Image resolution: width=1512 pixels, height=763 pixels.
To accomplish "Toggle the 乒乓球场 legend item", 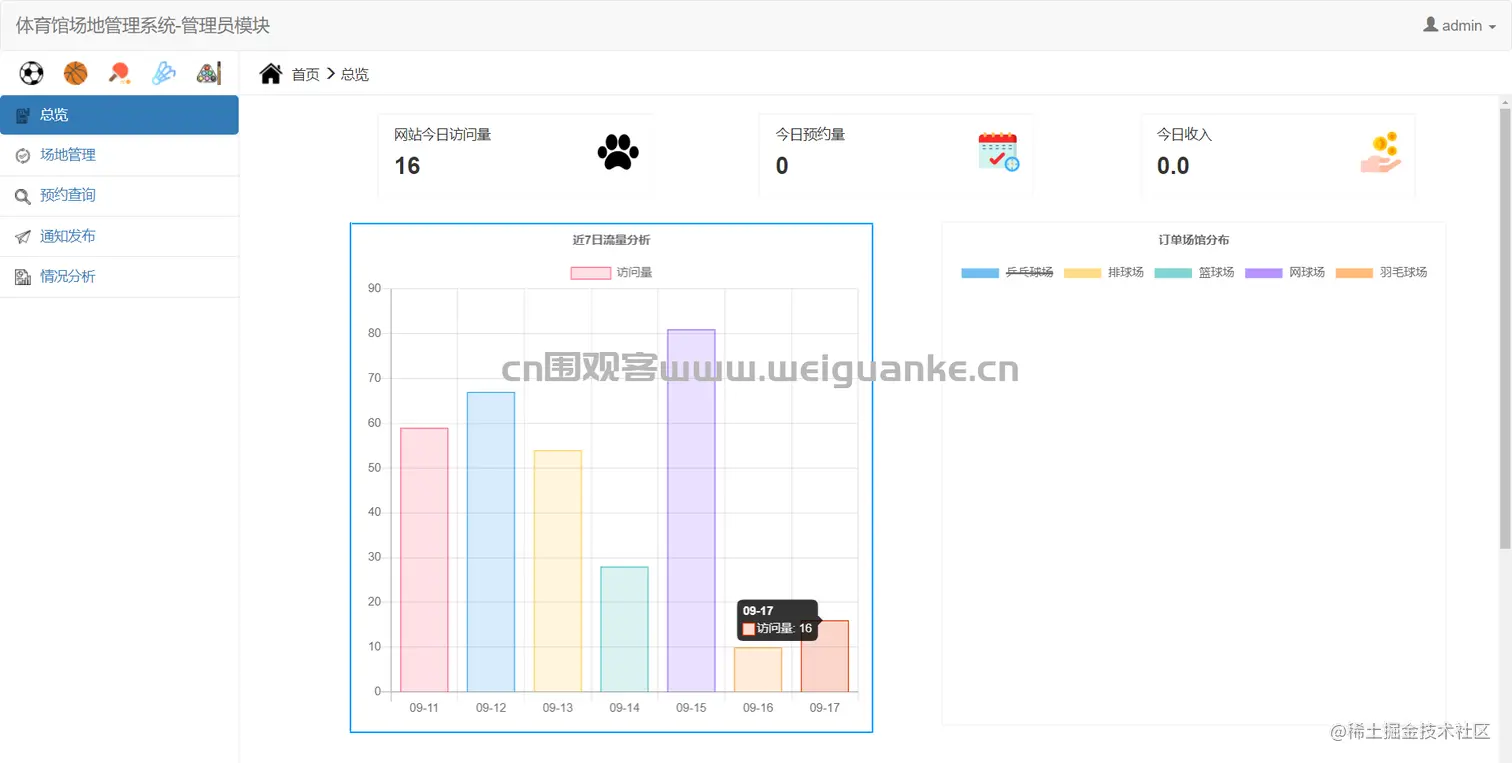I will tap(1007, 272).
